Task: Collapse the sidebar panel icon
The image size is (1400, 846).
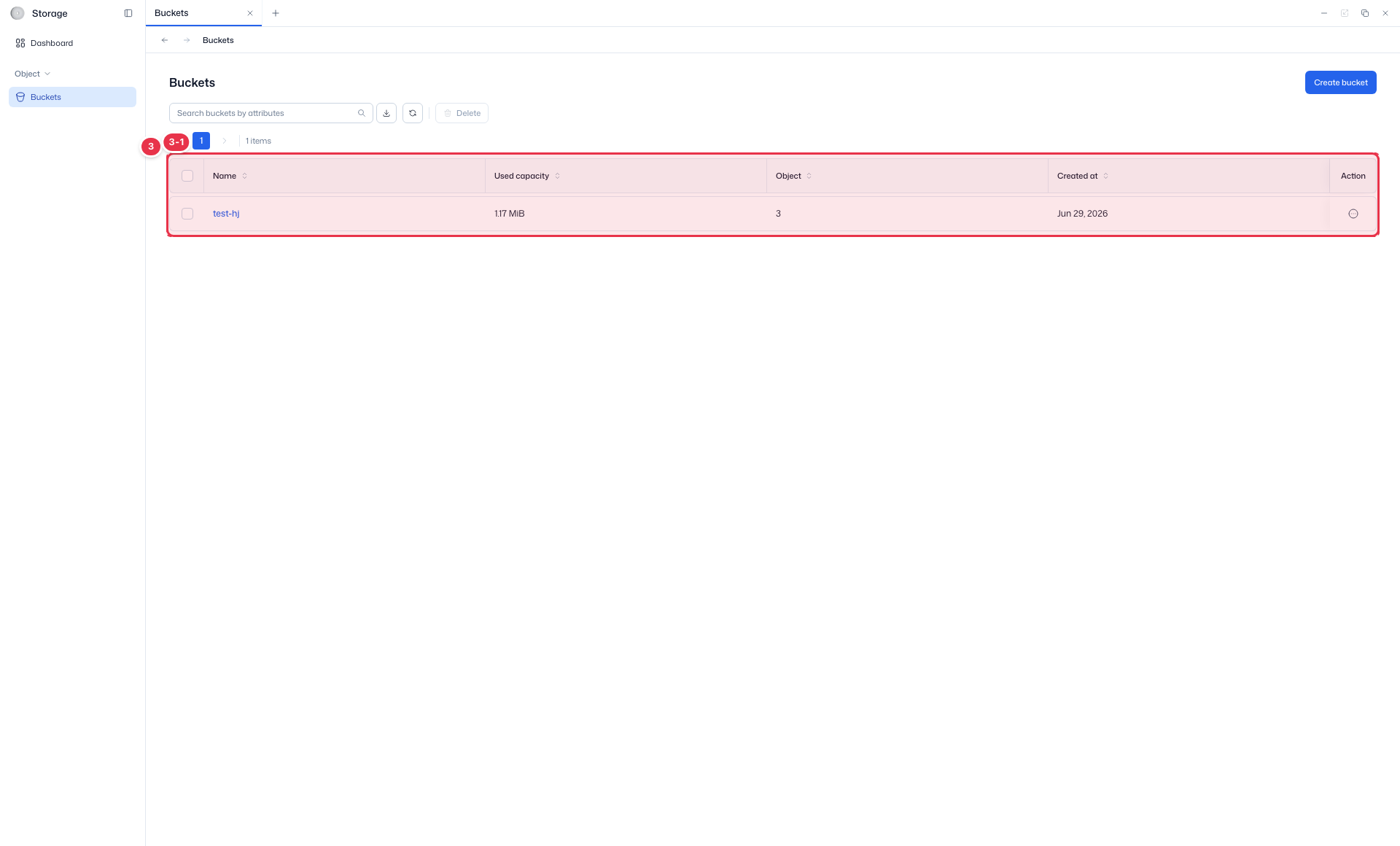Action: click(x=128, y=13)
